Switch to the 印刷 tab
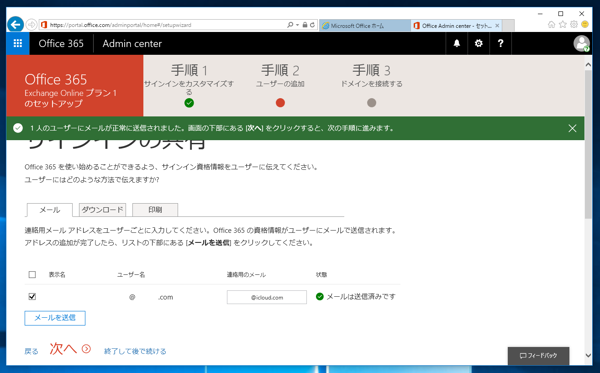The height and width of the screenshot is (373, 600). point(155,210)
